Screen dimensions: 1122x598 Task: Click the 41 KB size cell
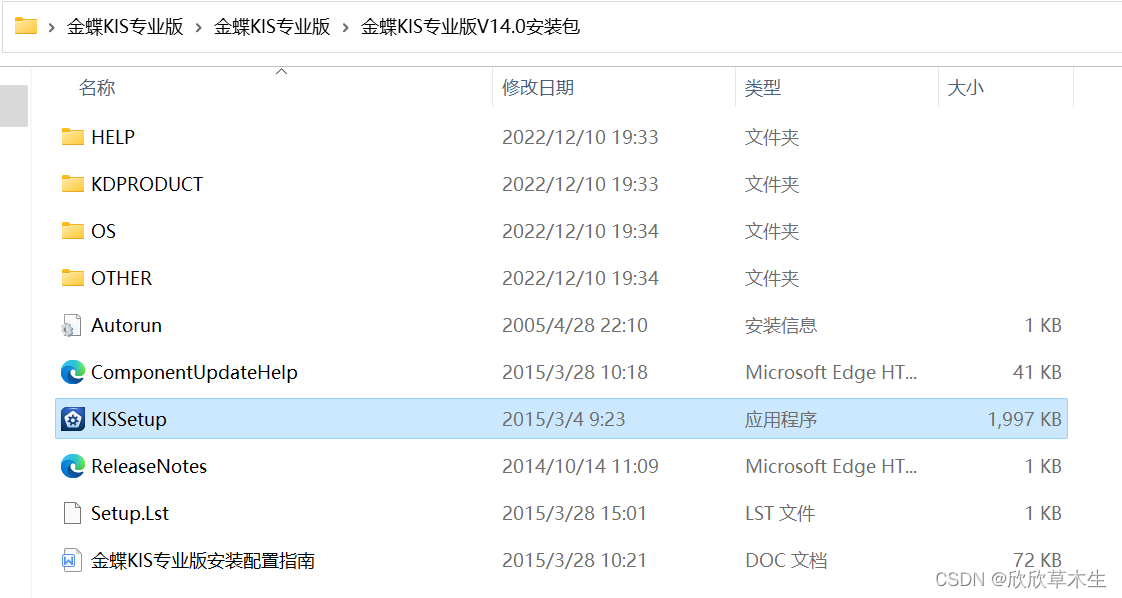pyautogui.click(x=1038, y=373)
